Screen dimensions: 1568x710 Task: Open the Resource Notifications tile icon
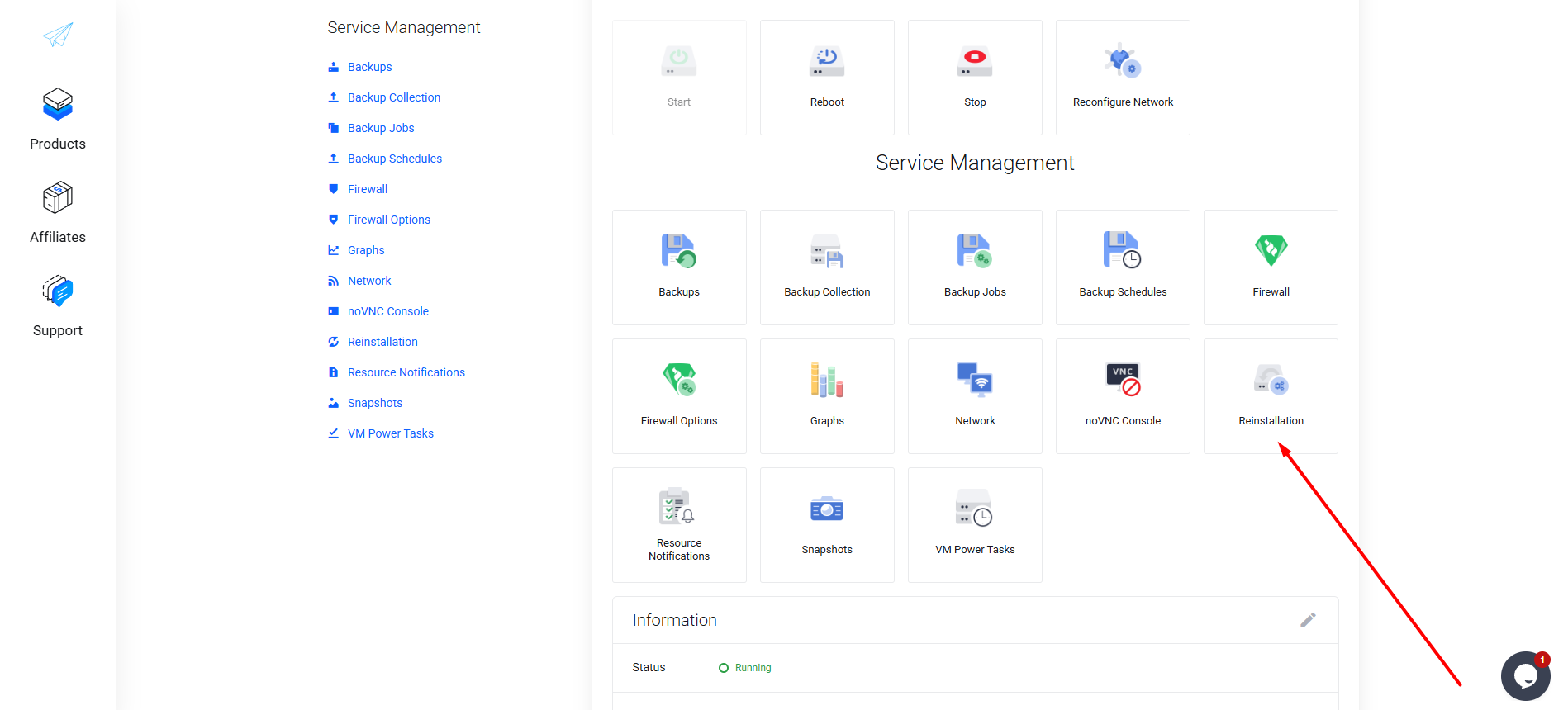pyautogui.click(x=677, y=506)
